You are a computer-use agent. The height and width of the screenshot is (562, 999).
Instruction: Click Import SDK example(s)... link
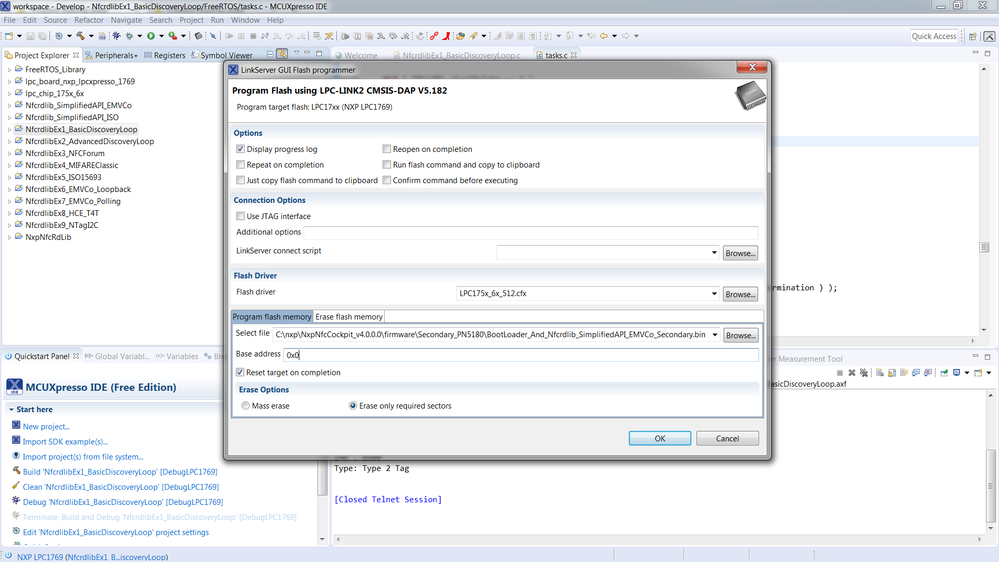(65, 442)
